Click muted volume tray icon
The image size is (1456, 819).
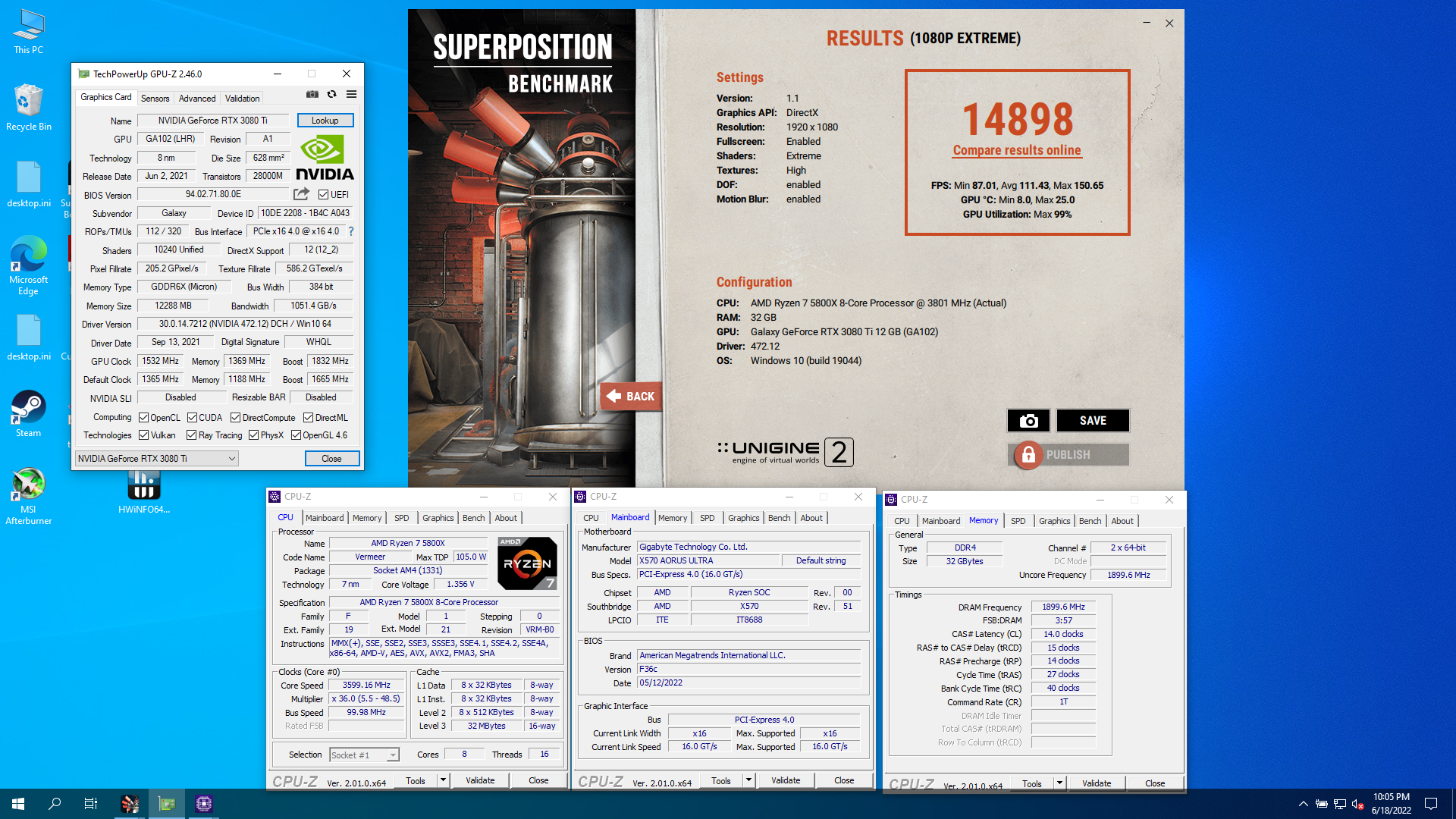coord(1358,804)
